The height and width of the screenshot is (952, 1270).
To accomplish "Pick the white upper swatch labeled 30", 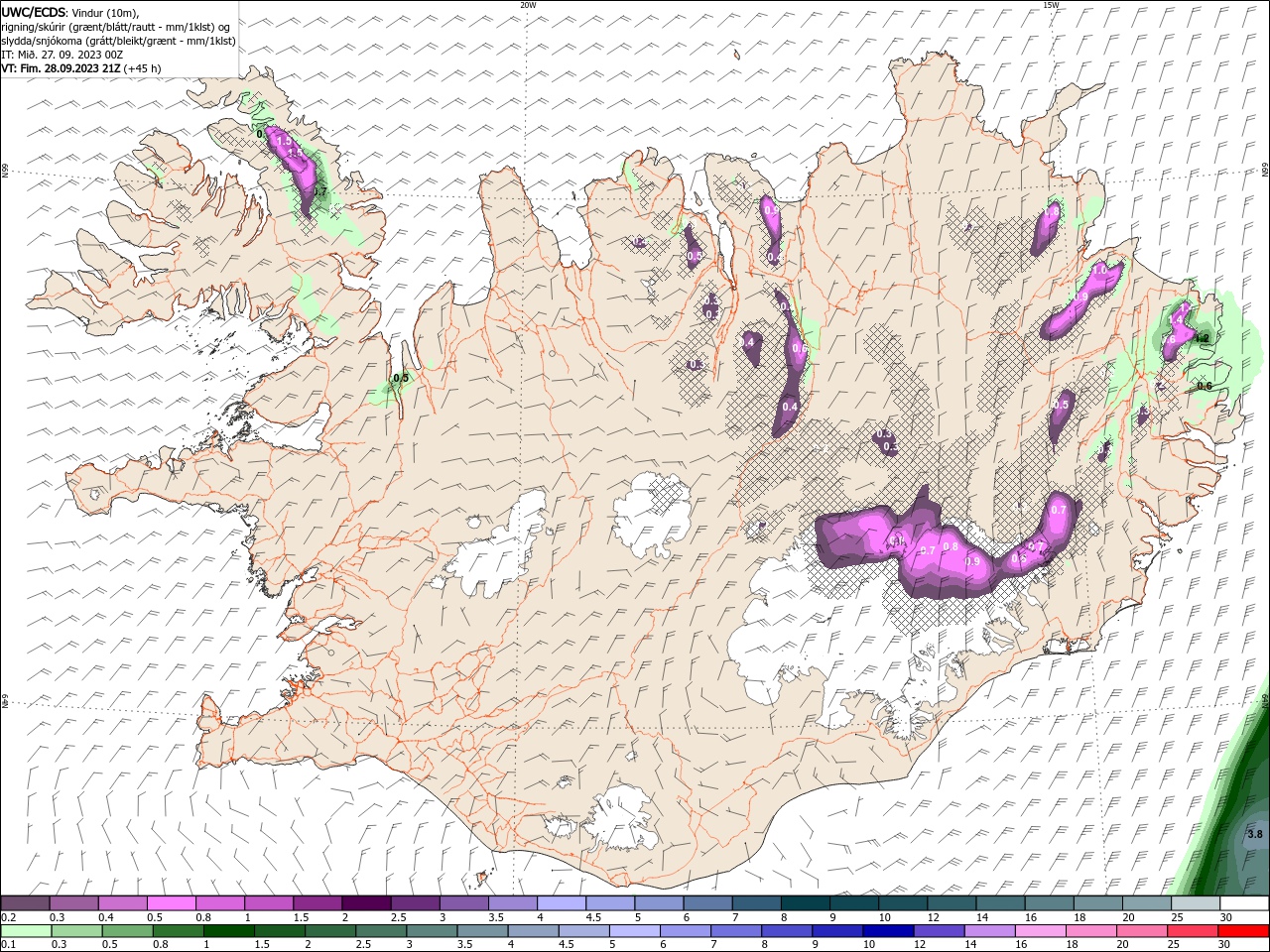I will pos(1244,903).
